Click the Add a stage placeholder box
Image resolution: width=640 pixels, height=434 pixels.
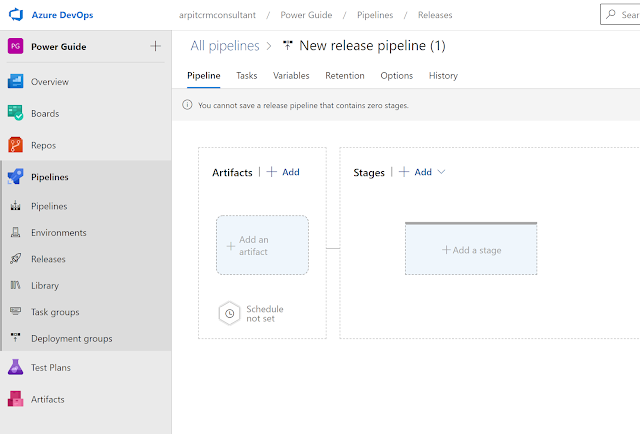click(471, 250)
